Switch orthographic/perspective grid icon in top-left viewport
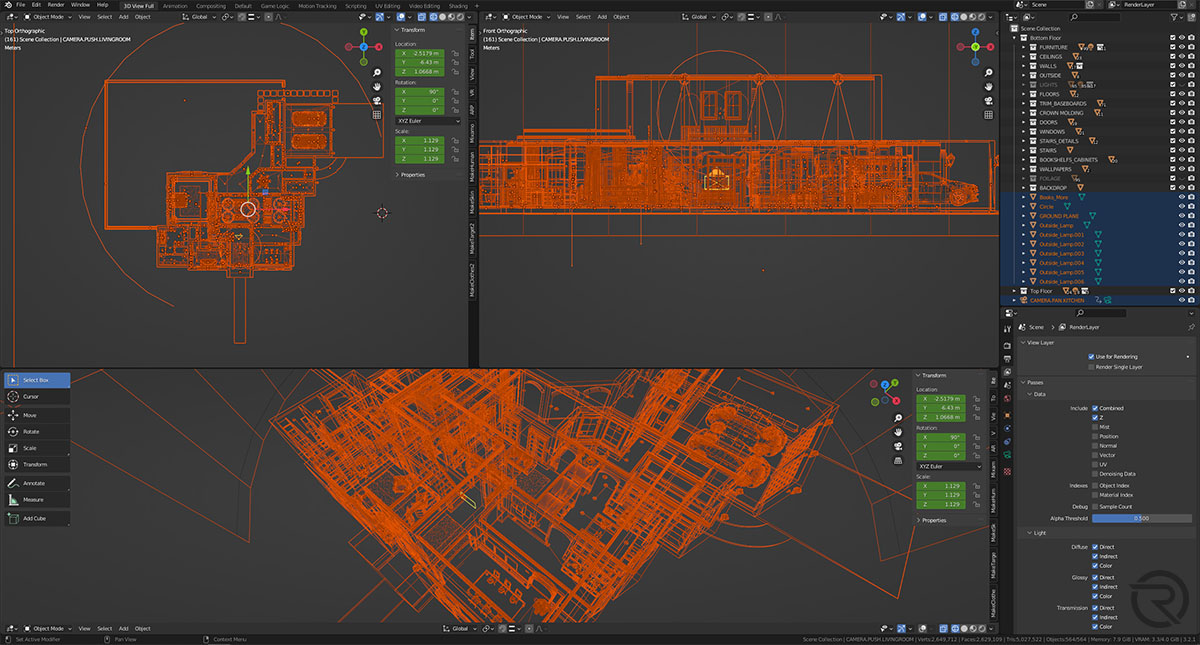This screenshot has height=645, width=1200. point(377,114)
